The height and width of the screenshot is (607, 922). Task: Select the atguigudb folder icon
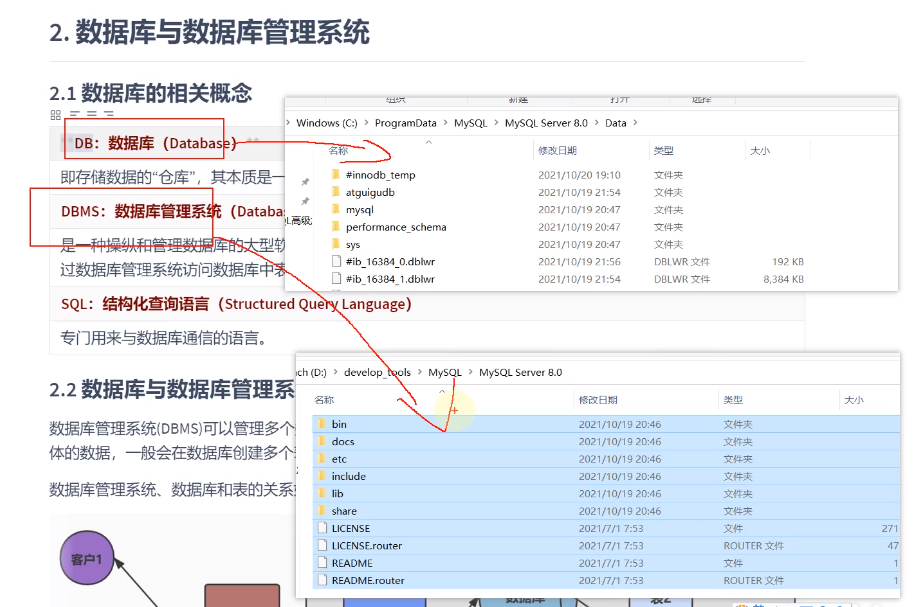click(336, 192)
